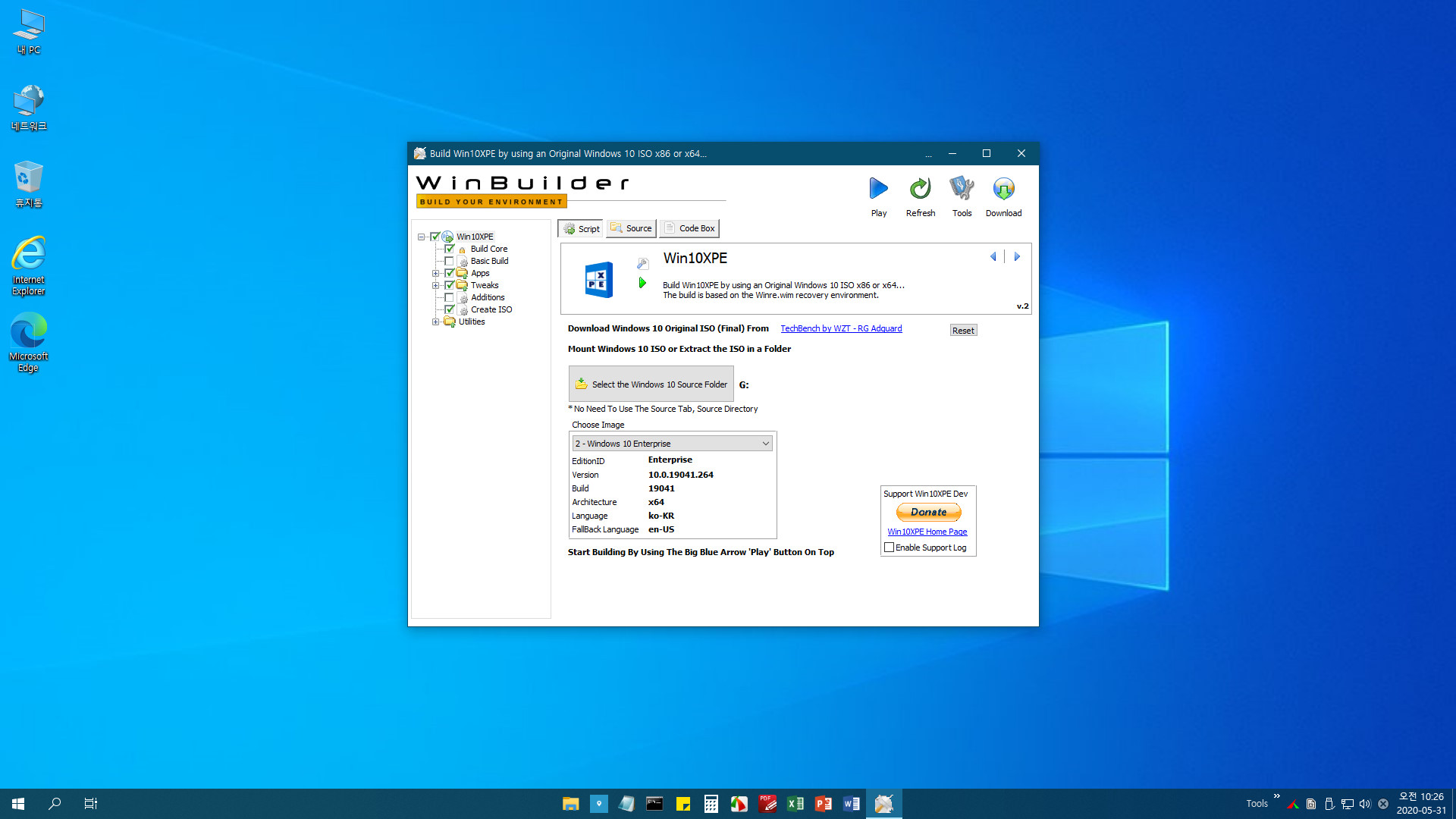The height and width of the screenshot is (819, 1456).
Task: Click the Donate button
Action: click(928, 513)
